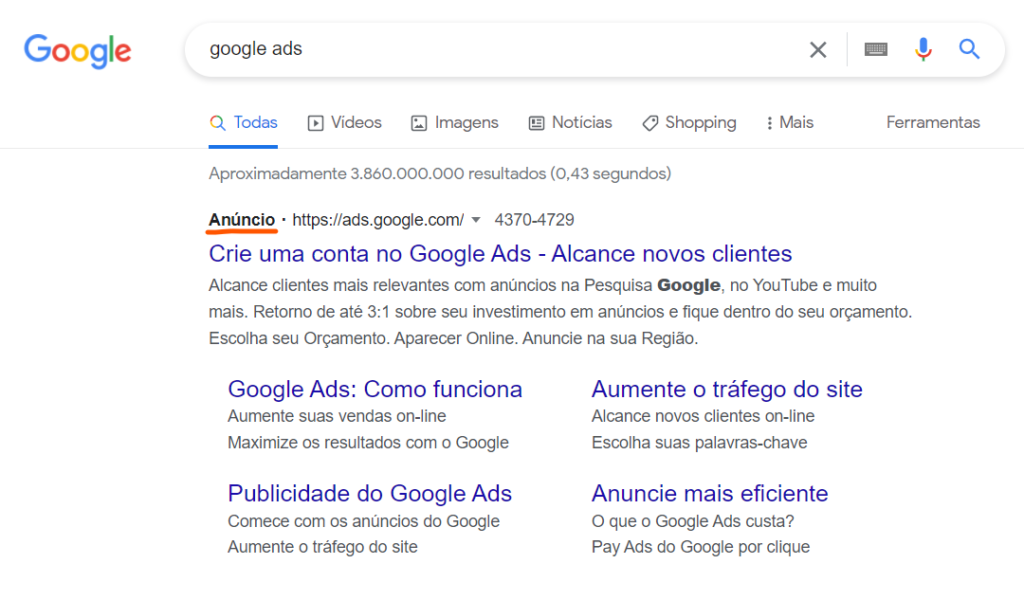Screen dimensions: 1024x600
Task: Select the Todas tab
Action: (x=244, y=123)
